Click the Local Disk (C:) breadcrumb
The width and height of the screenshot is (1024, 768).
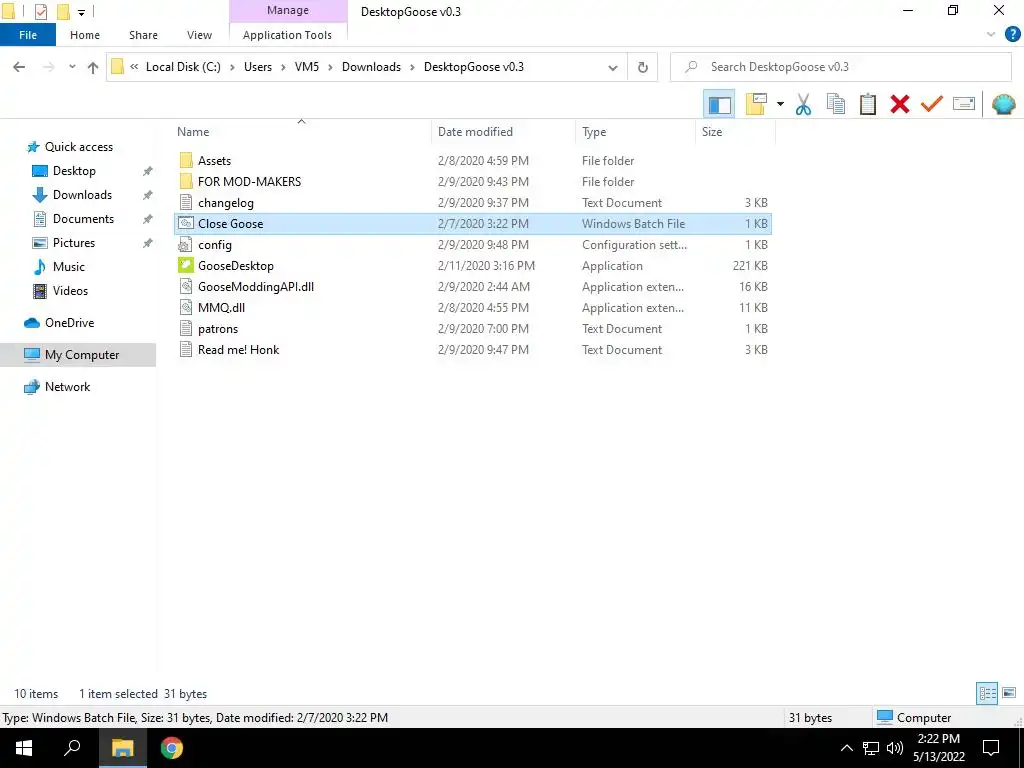point(183,67)
